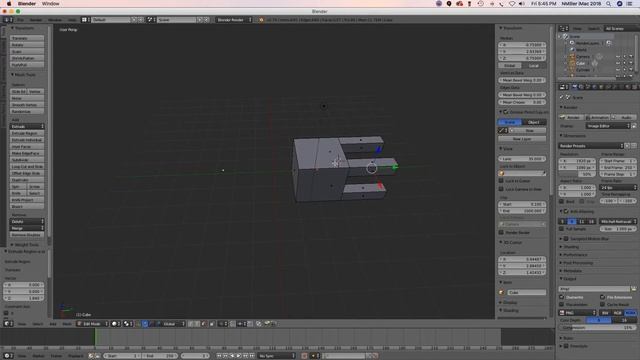Select vertex select mode icon
Image resolution: width=640 pixels, height=360 pixels.
191,324
